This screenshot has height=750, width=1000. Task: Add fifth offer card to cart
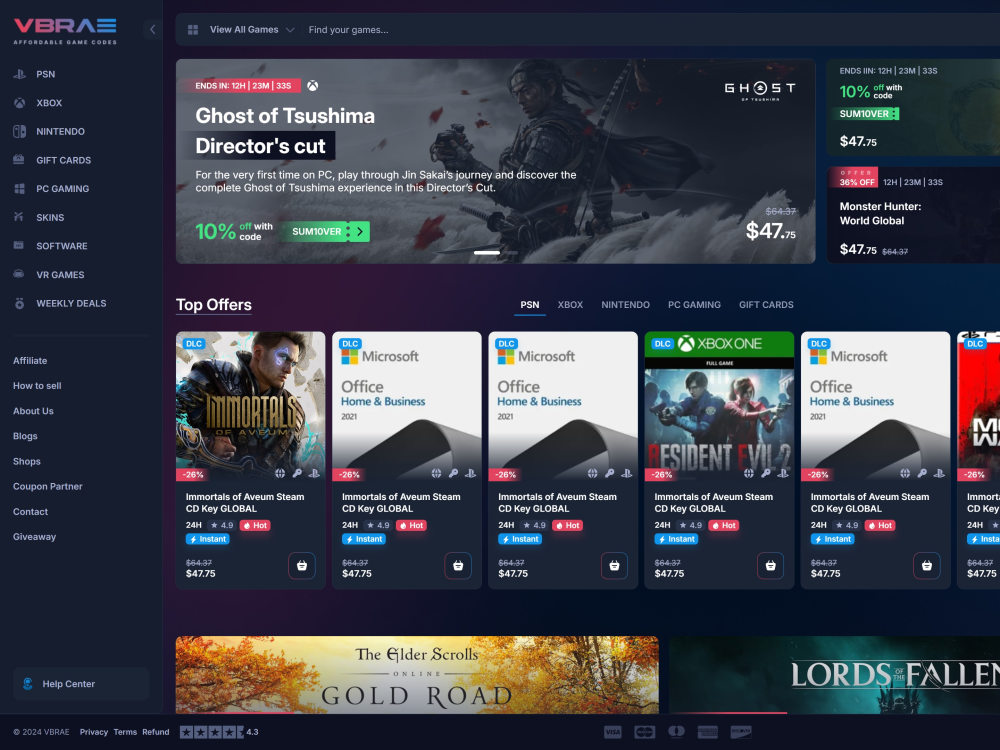pyautogui.click(x=927, y=566)
